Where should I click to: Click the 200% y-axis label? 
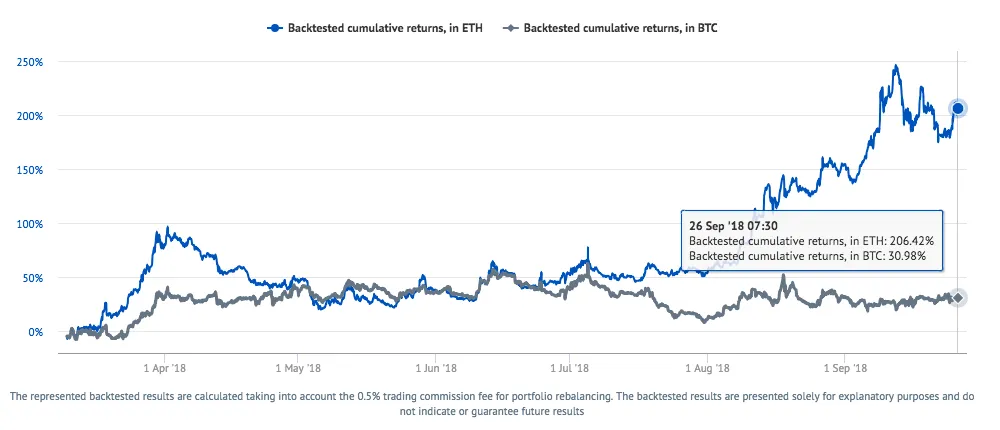(x=31, y=116)
